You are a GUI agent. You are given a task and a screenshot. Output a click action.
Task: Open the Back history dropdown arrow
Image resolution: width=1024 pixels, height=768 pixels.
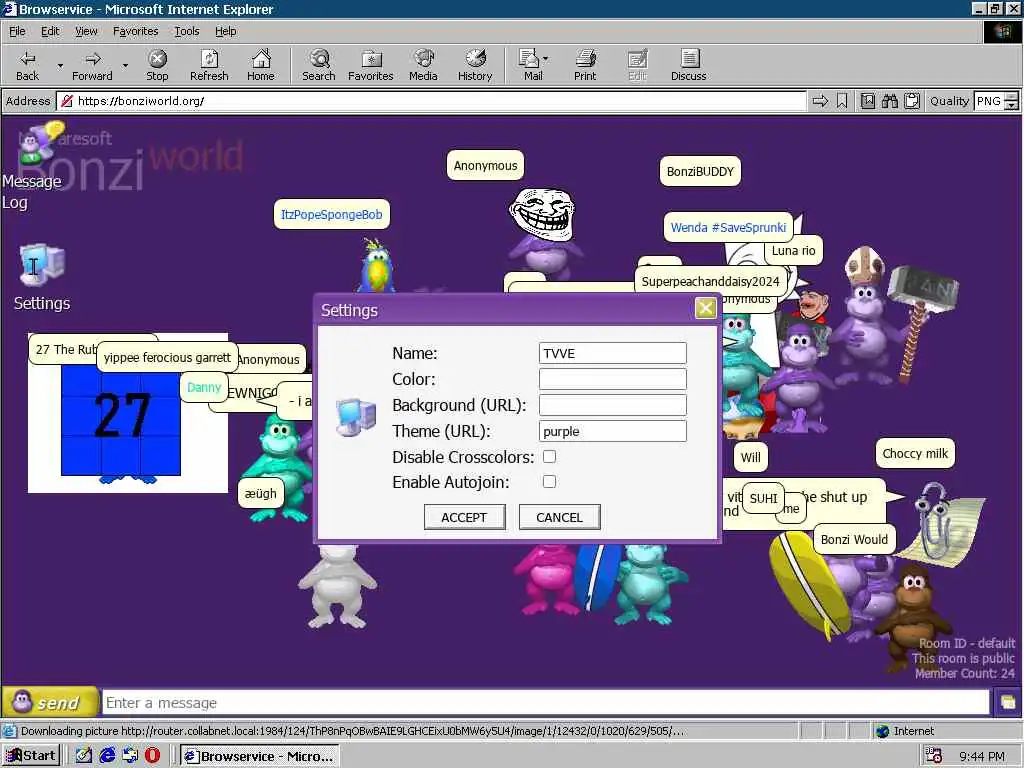(60, 65)
